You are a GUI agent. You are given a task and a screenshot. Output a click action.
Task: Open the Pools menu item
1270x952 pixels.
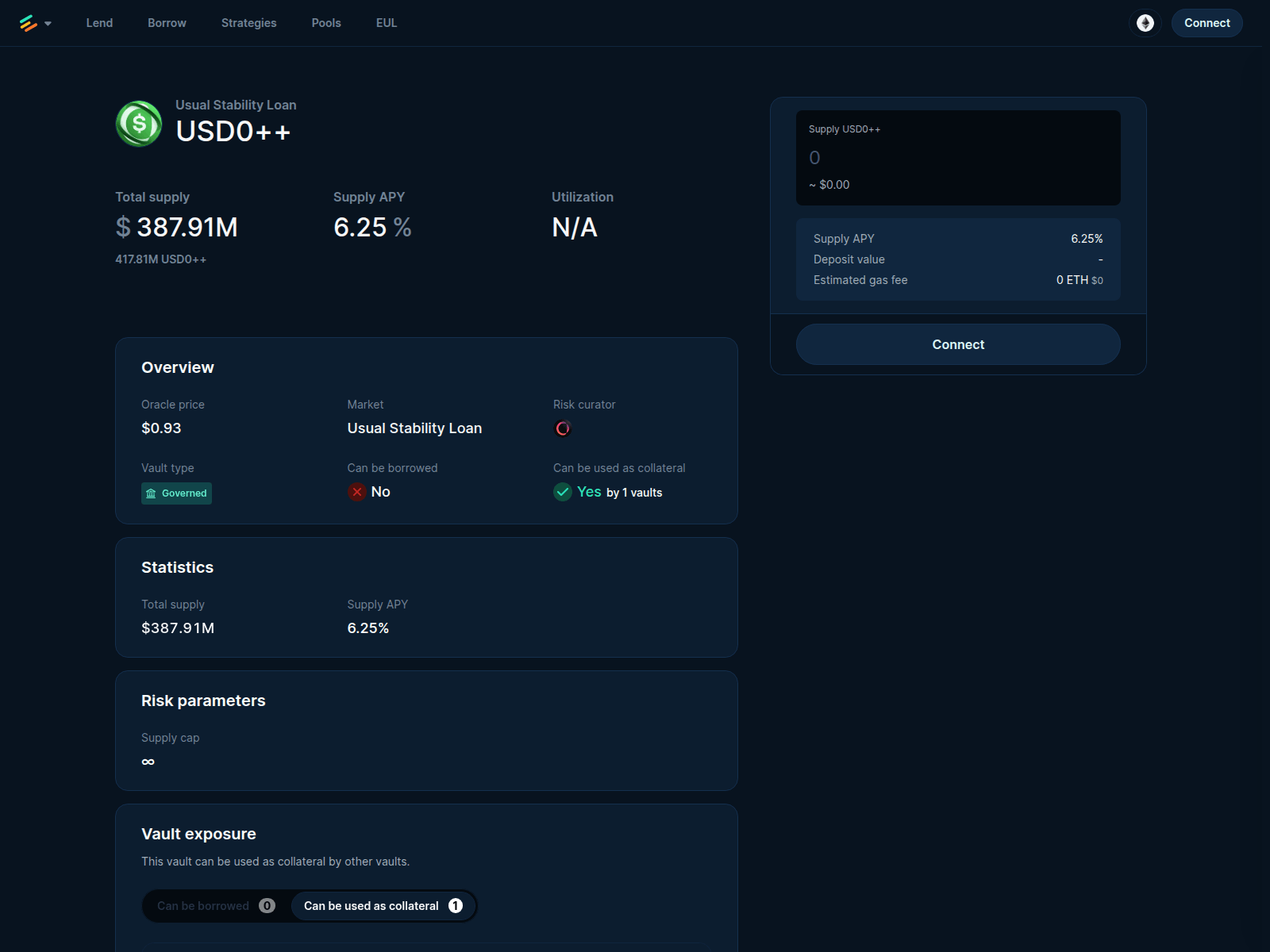click(326, 23)
